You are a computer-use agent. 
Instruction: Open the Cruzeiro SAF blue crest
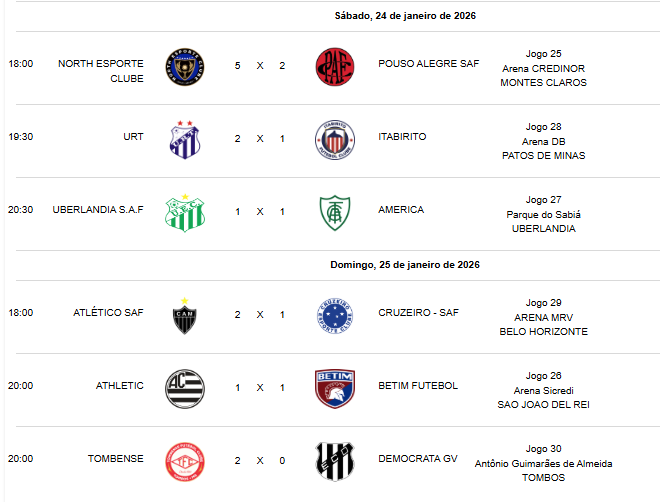[334, 314]
